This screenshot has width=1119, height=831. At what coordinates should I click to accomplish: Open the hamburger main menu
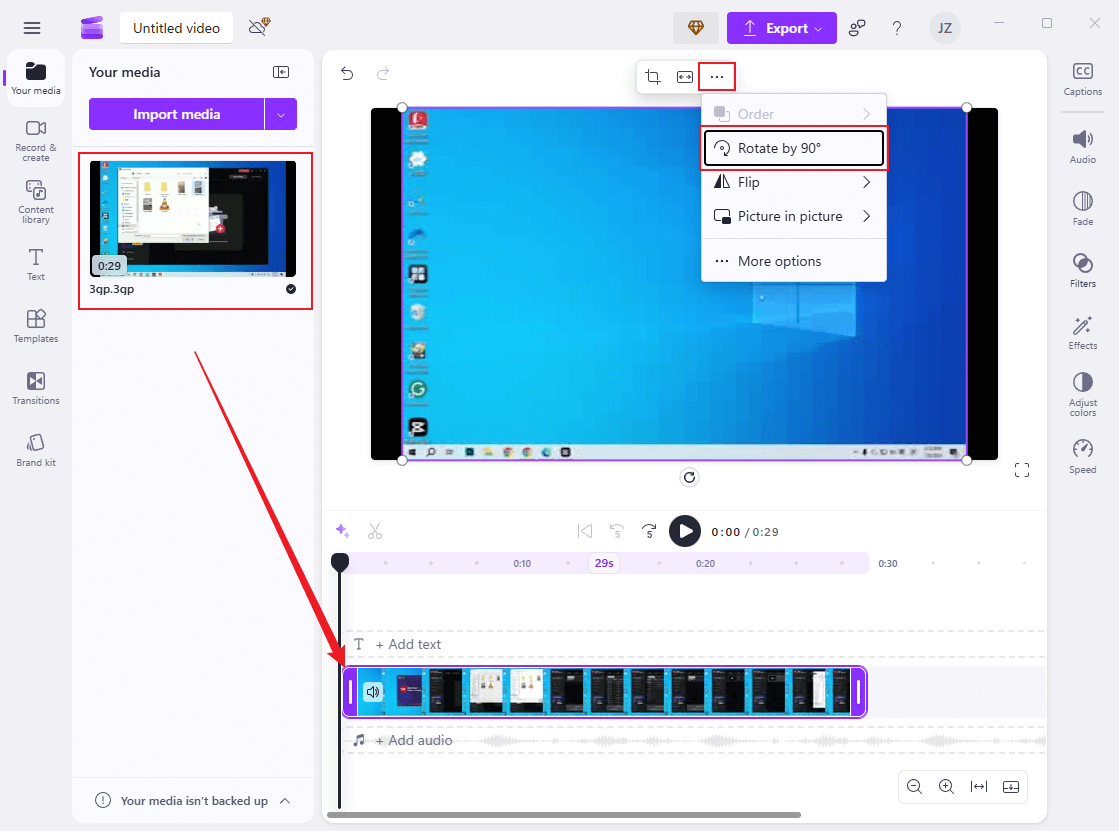(x=32, y=28)
